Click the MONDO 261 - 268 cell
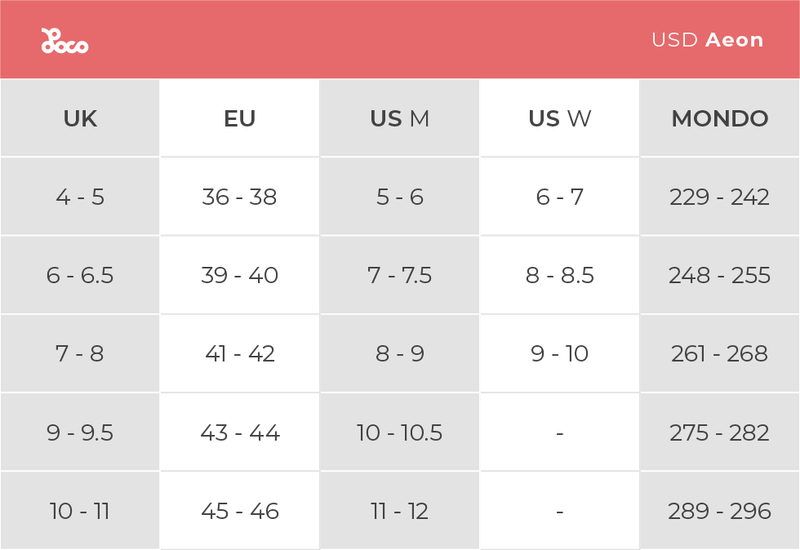800x550 pixels. [720, 354]
